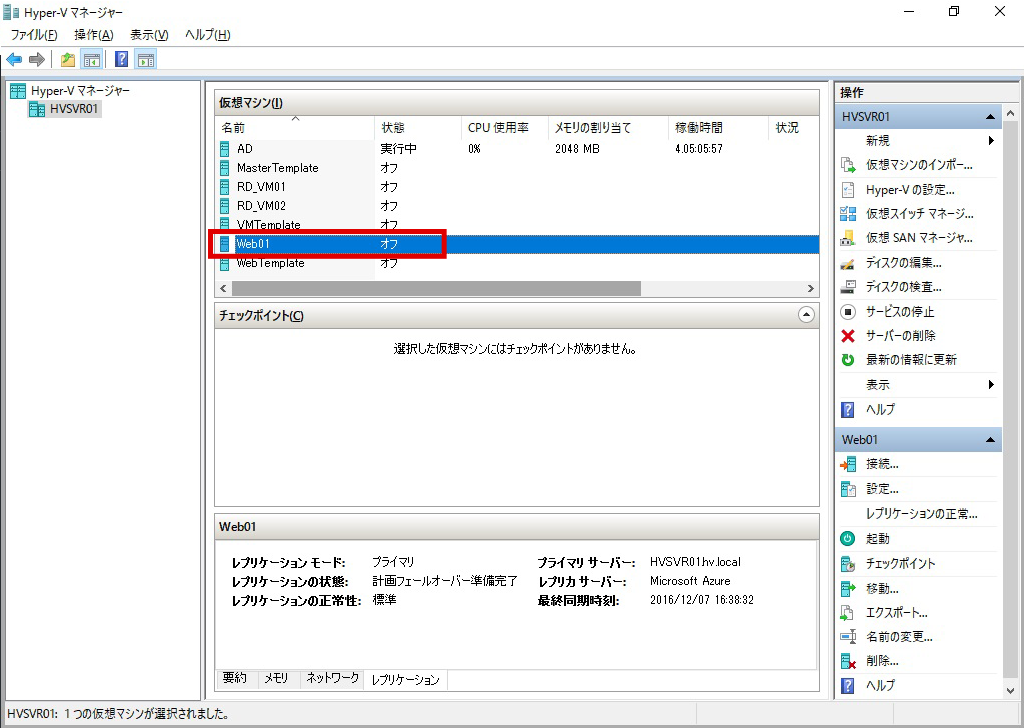Image resolution: width=1024 pixels, height=728 pixels.
Task: Sort by メモリの割り当て column header
Action: click(x=609, y=127)
